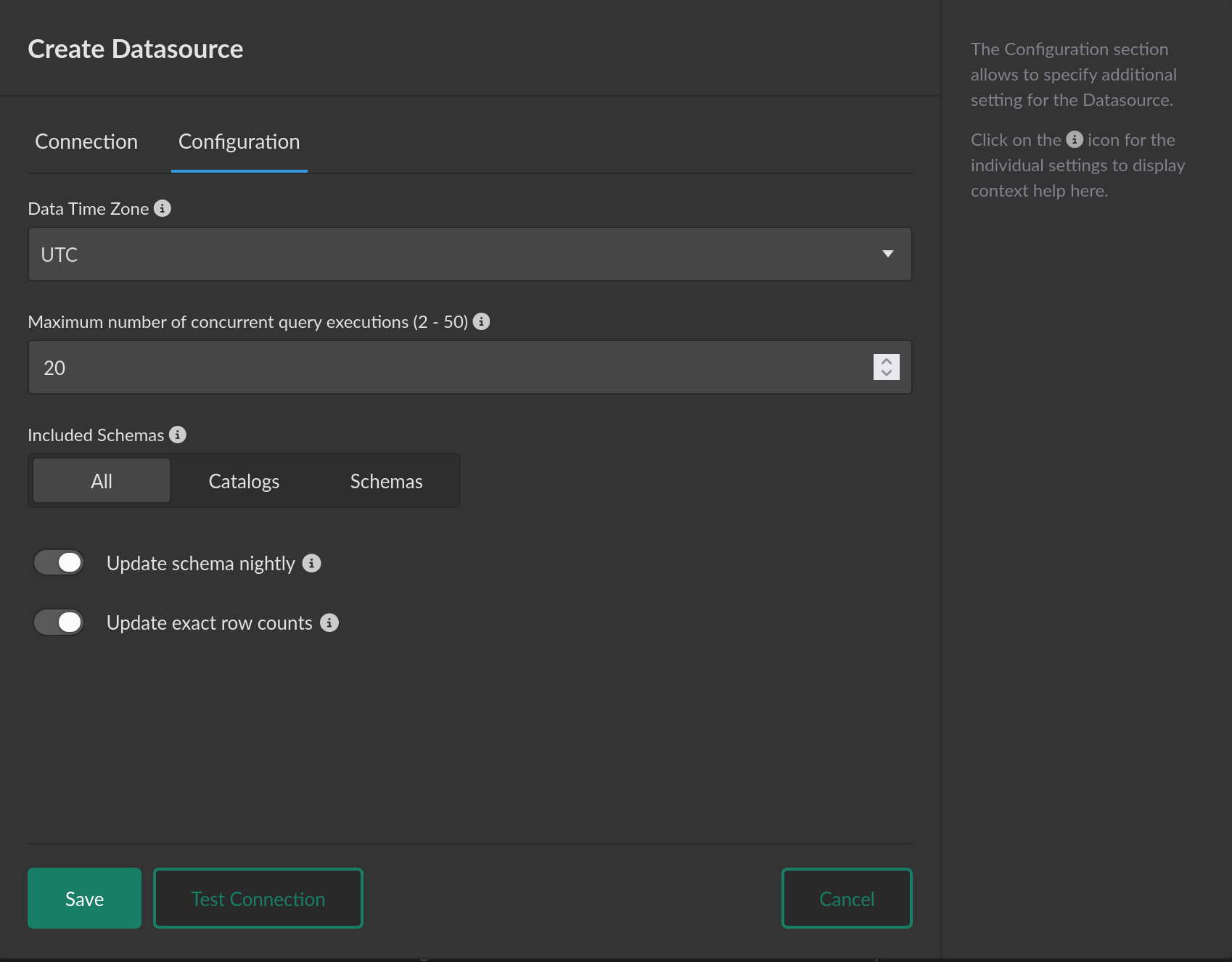Toggle Update exact row counts switch

pyautogui.click(x=59, y=622)
